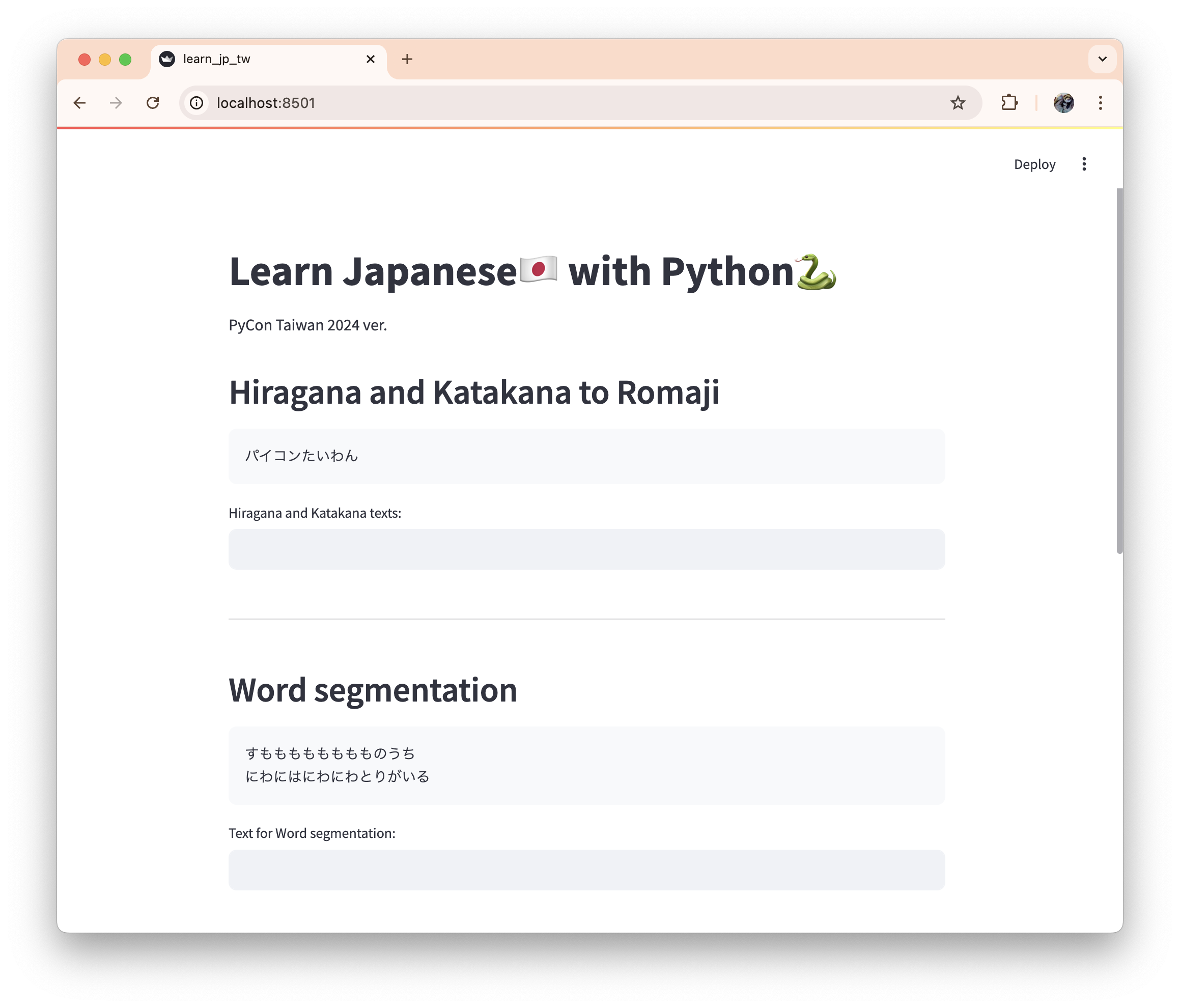Bookmark this page with the star icon
Viewport: 1180px width, 1008px height.
[958, 103]
